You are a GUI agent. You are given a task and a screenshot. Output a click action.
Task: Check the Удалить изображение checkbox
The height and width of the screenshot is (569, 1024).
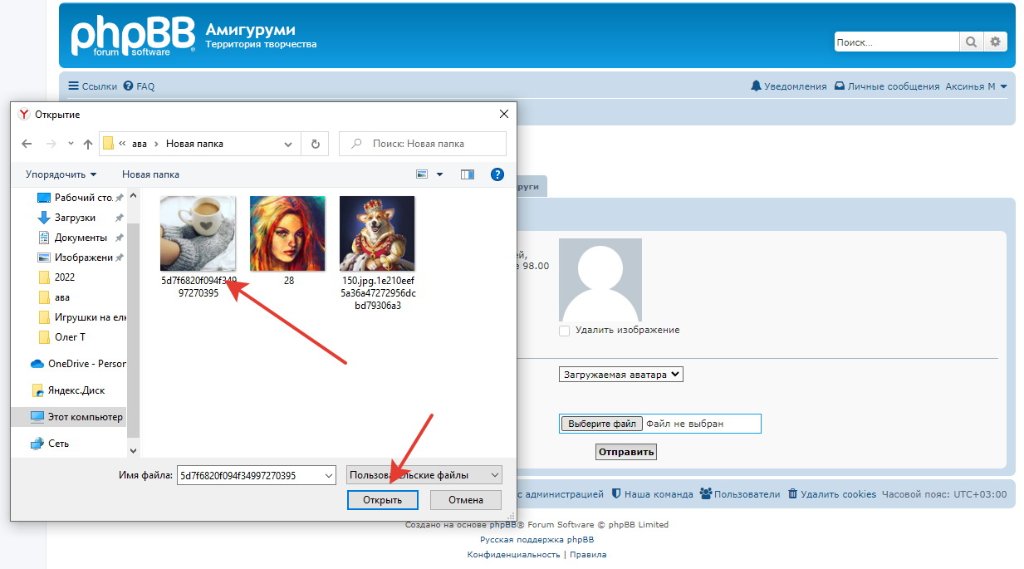coord(565,330)
